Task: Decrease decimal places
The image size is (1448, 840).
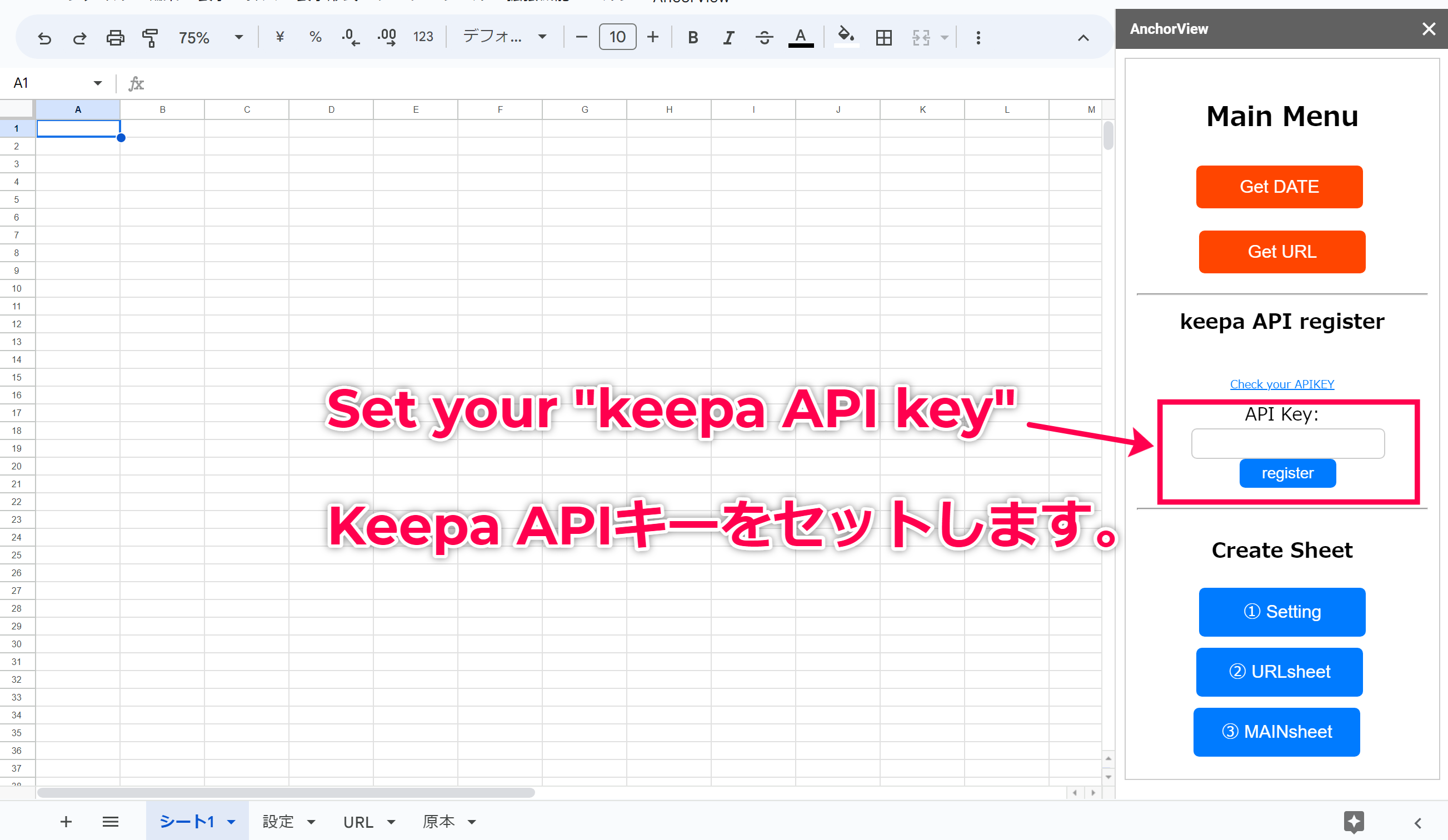Action: click(x=351, y=37)
